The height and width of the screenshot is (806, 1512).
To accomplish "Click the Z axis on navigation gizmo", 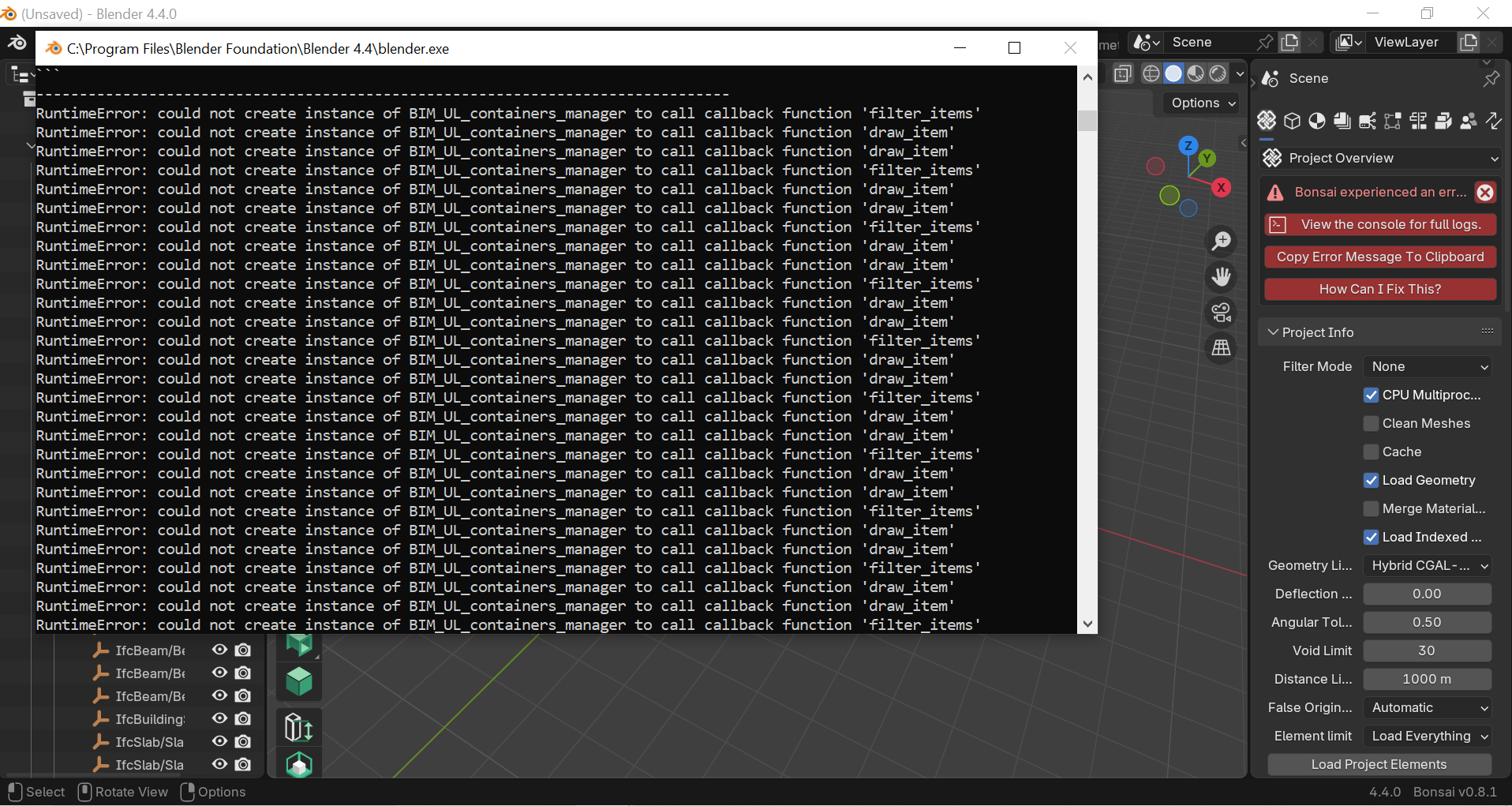I will click(1188, 145).
